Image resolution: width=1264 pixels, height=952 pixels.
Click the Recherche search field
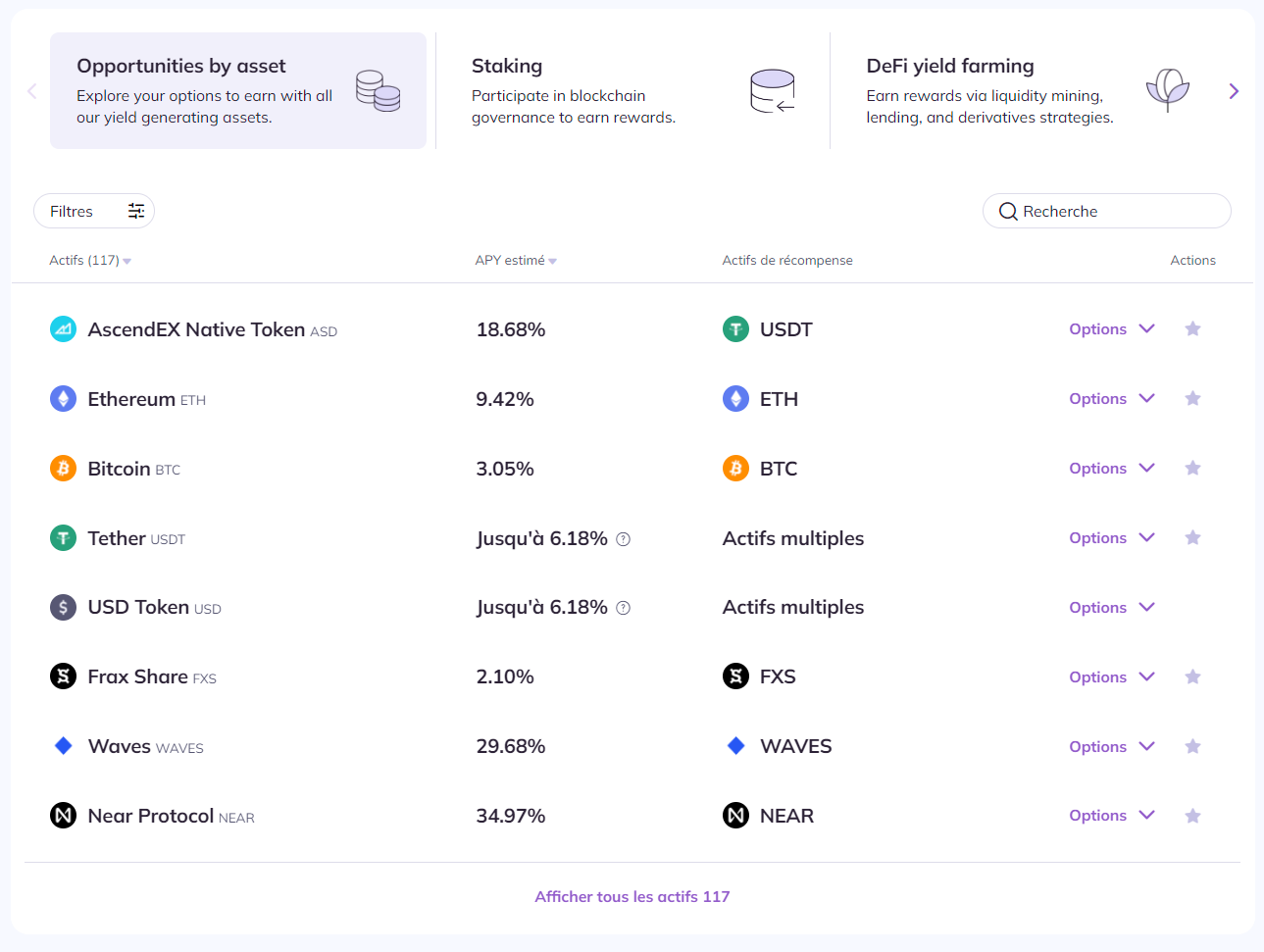pos(1107,211)
